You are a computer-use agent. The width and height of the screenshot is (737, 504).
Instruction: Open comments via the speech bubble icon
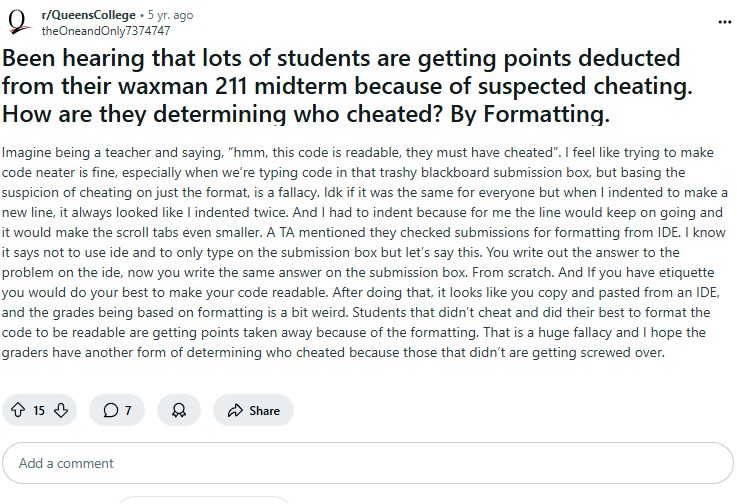click(110, 410)
